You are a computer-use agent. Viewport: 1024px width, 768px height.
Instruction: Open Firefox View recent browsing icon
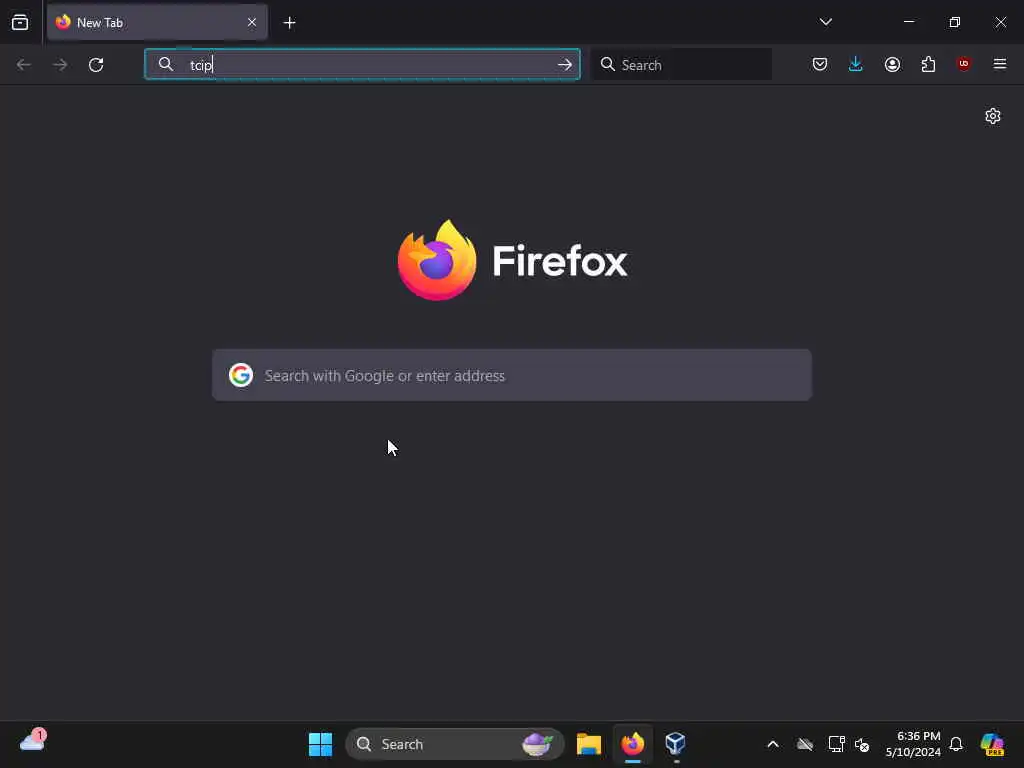[x=20, y=22]
